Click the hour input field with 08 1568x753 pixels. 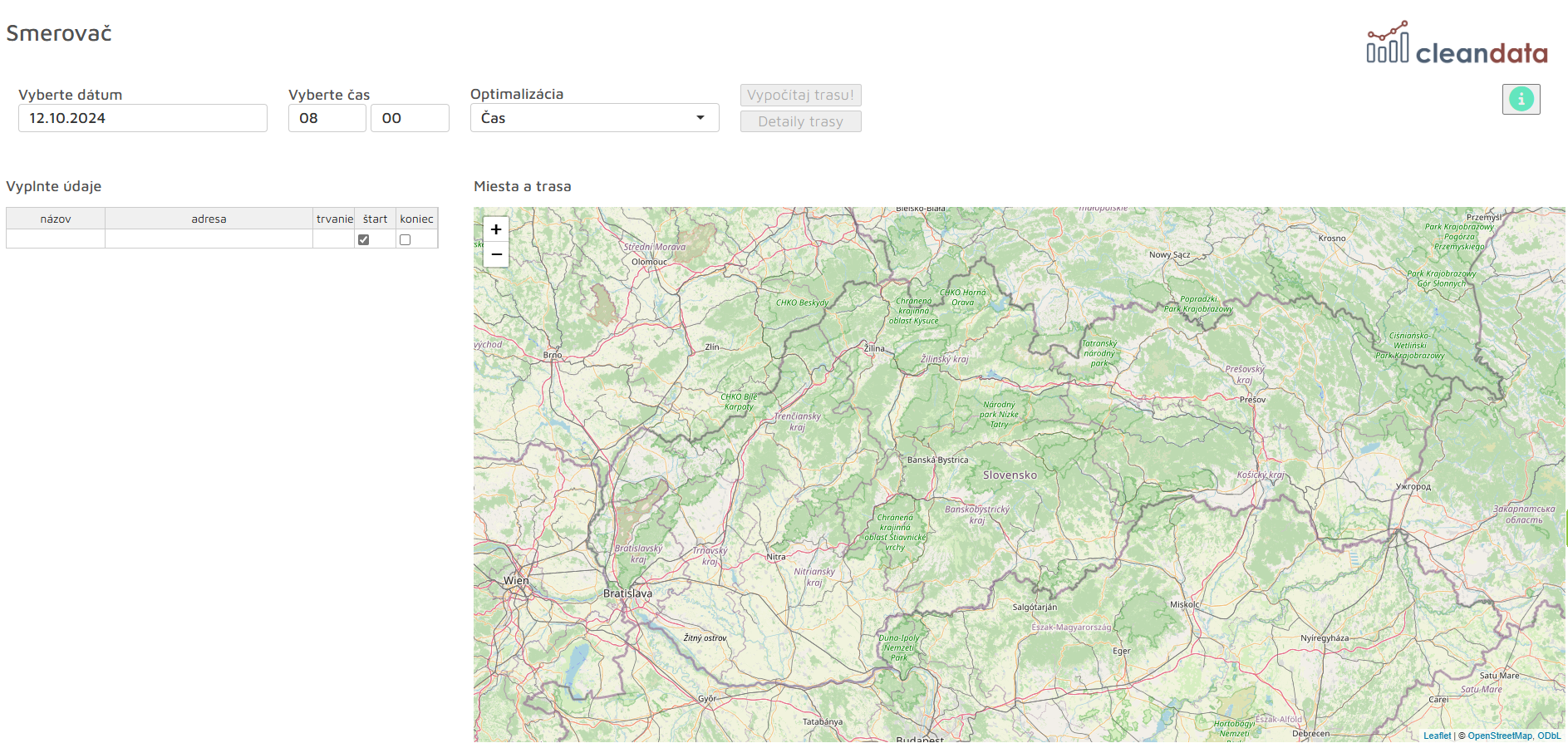pyautogui.click(x=327, y=118)
